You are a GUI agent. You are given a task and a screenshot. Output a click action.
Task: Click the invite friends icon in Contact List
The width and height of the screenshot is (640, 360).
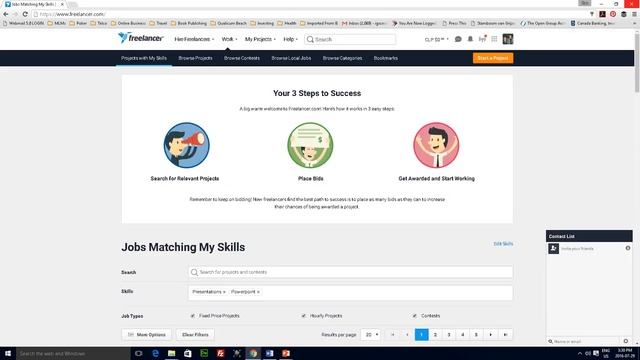(x=553, y=248)
